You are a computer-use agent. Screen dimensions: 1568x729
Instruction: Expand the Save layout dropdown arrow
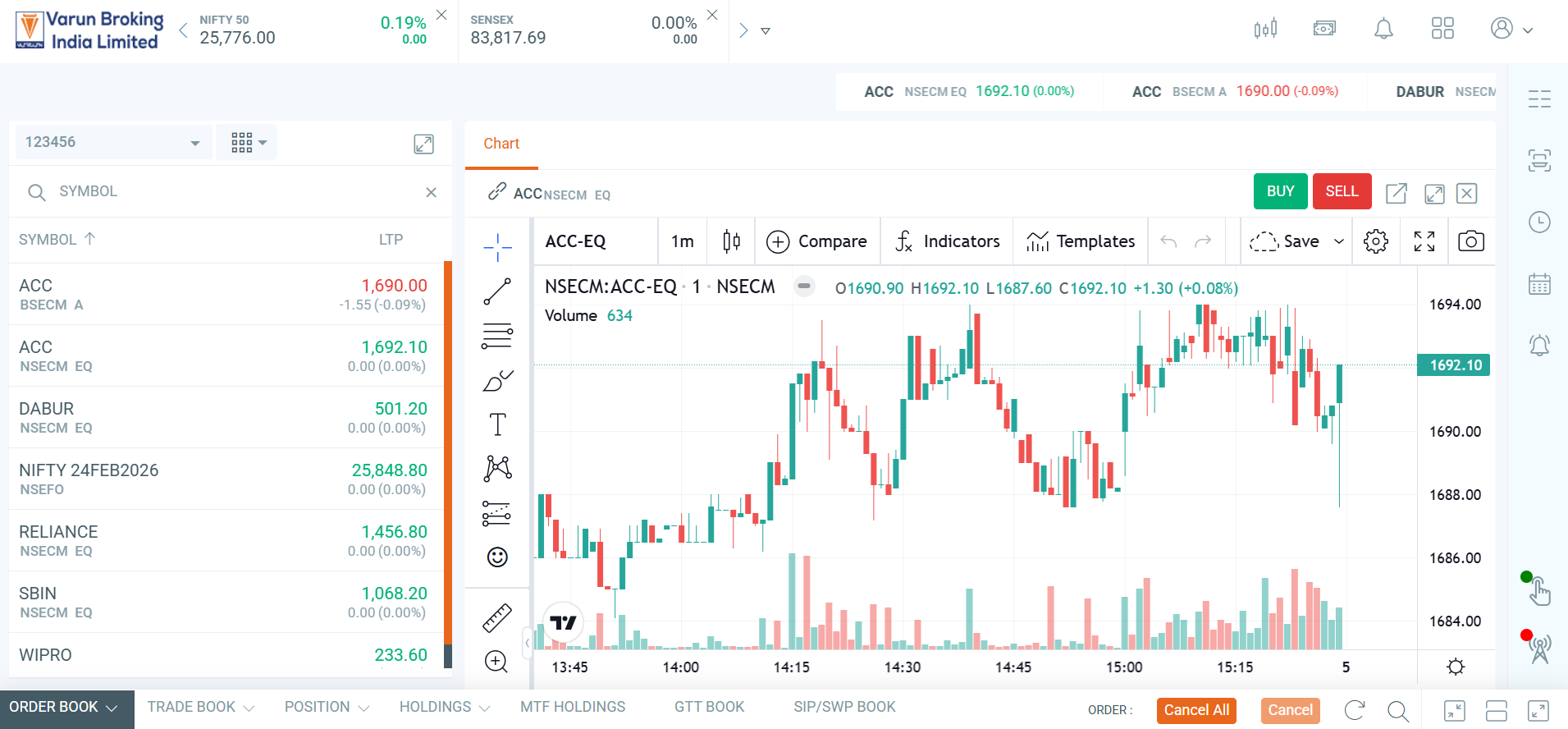tap(1339, 241)
